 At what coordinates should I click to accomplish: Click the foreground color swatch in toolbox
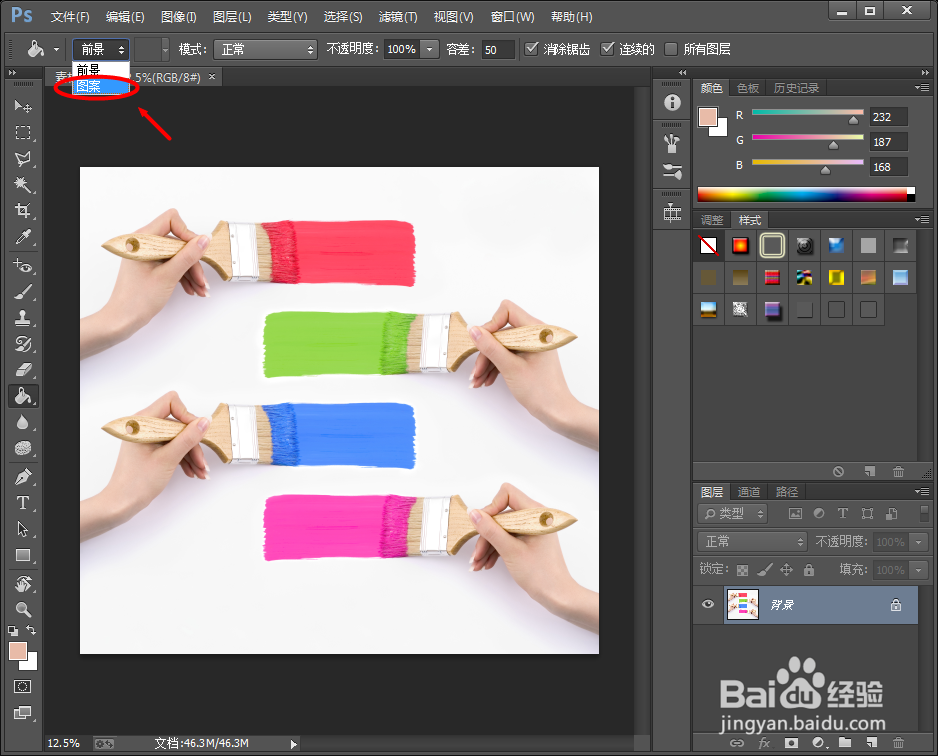[x=17, y=651]
